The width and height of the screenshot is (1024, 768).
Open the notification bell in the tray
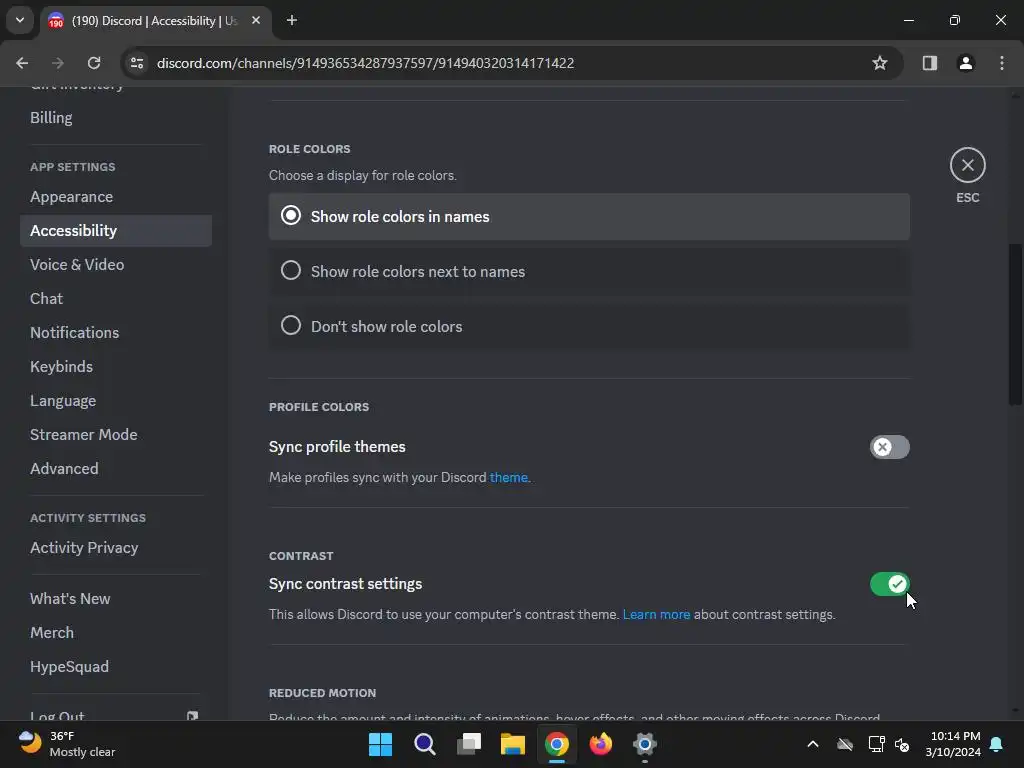[x=997, y=744]
